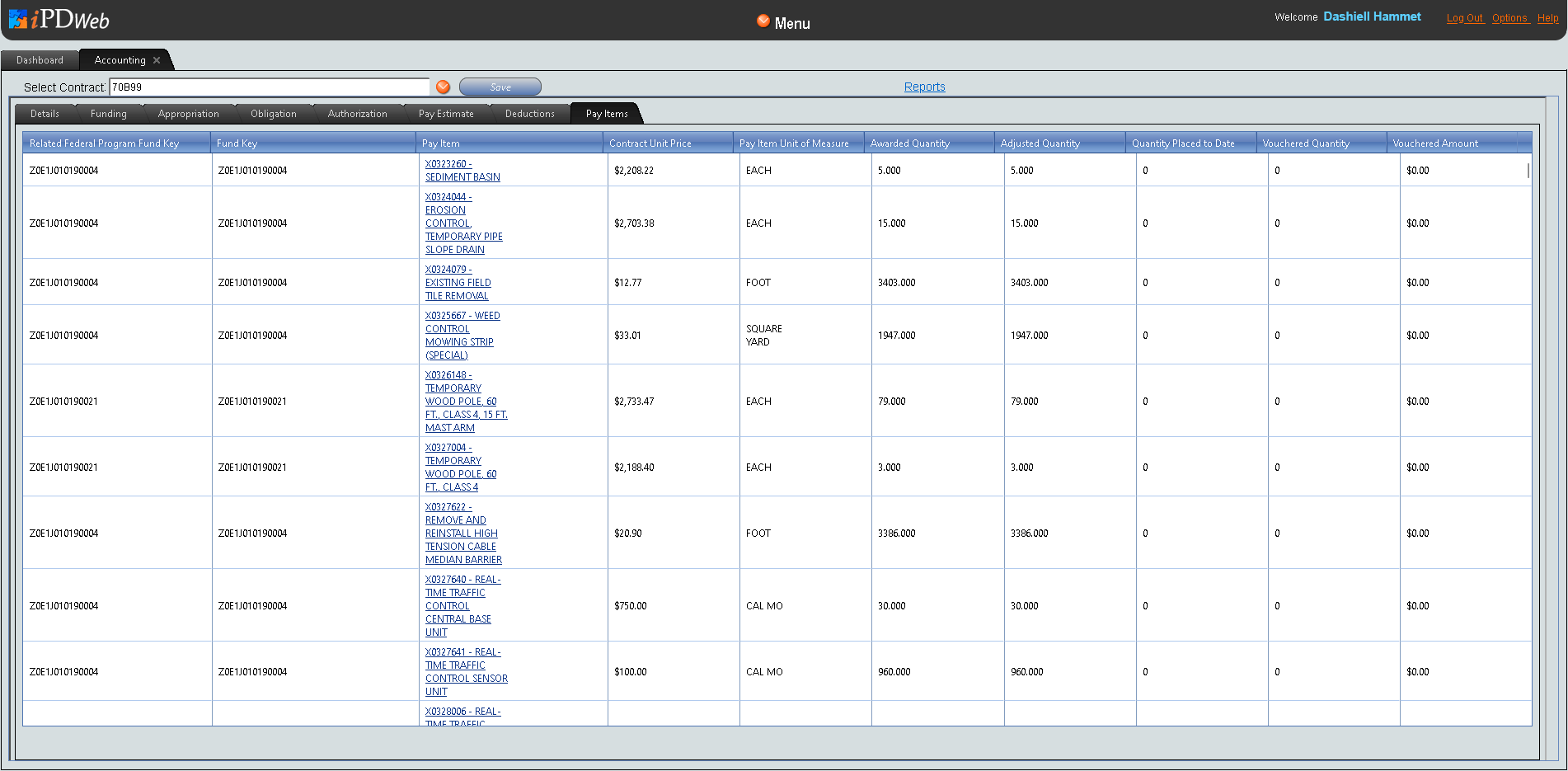Open the Reports link

924,87
